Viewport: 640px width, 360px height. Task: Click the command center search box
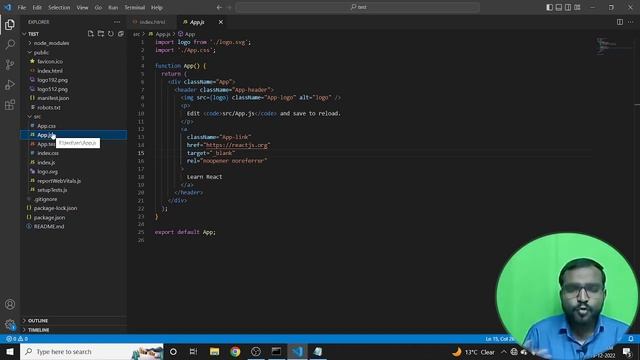point(358,7)
